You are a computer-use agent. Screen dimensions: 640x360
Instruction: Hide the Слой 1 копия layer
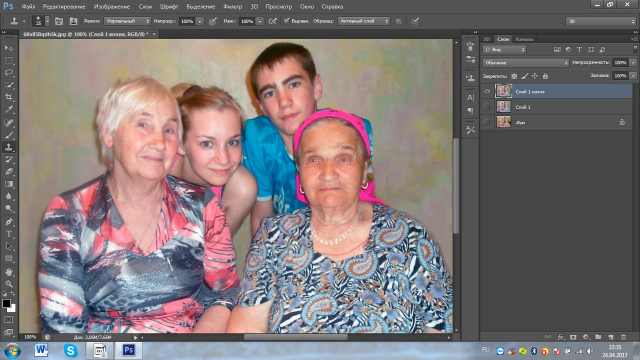487,91
